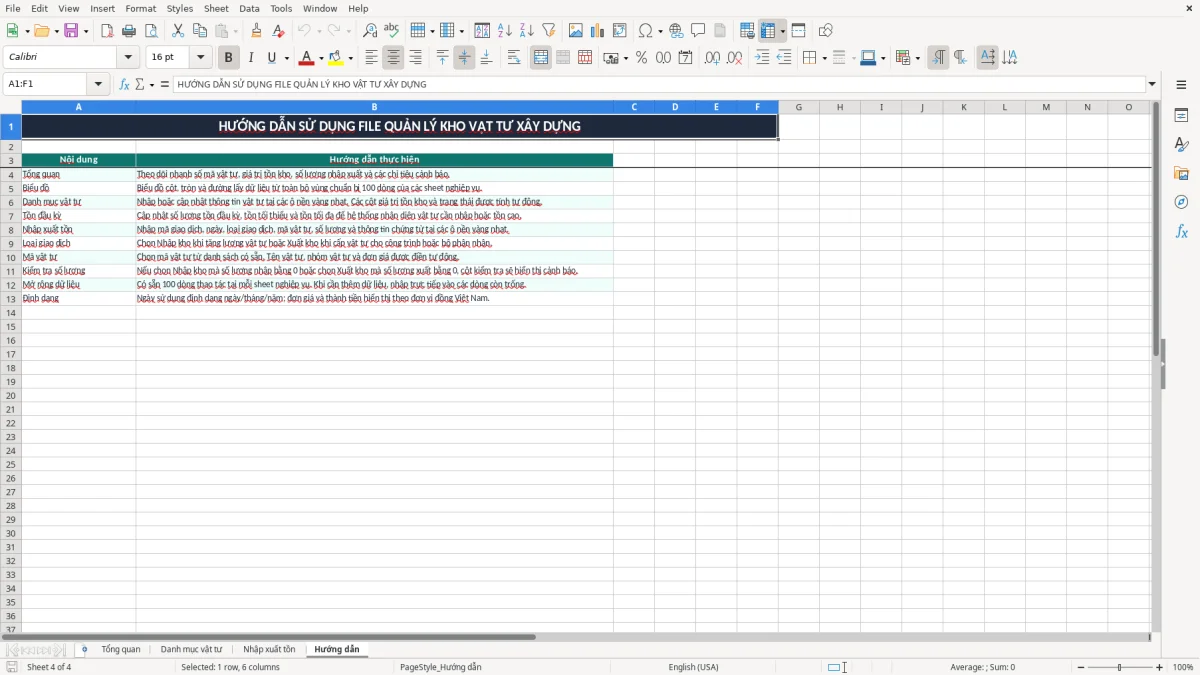Select the Clone Formatting paintbrush
This screenshot has width=1200, height=675.
click(256, 31)
